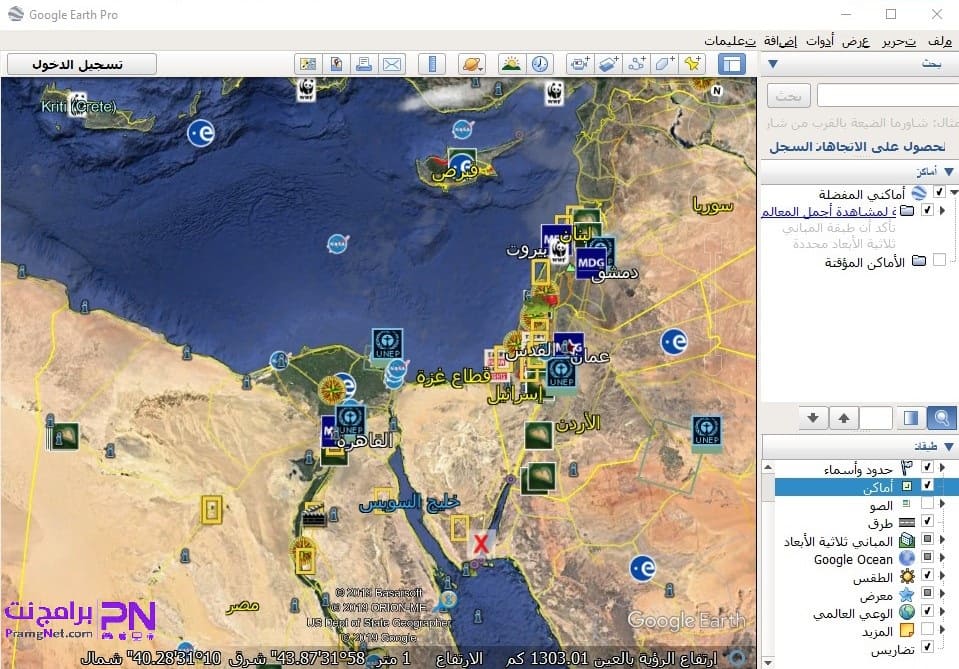
Task: Move item up with the up arrow
Action: (844, 418)
